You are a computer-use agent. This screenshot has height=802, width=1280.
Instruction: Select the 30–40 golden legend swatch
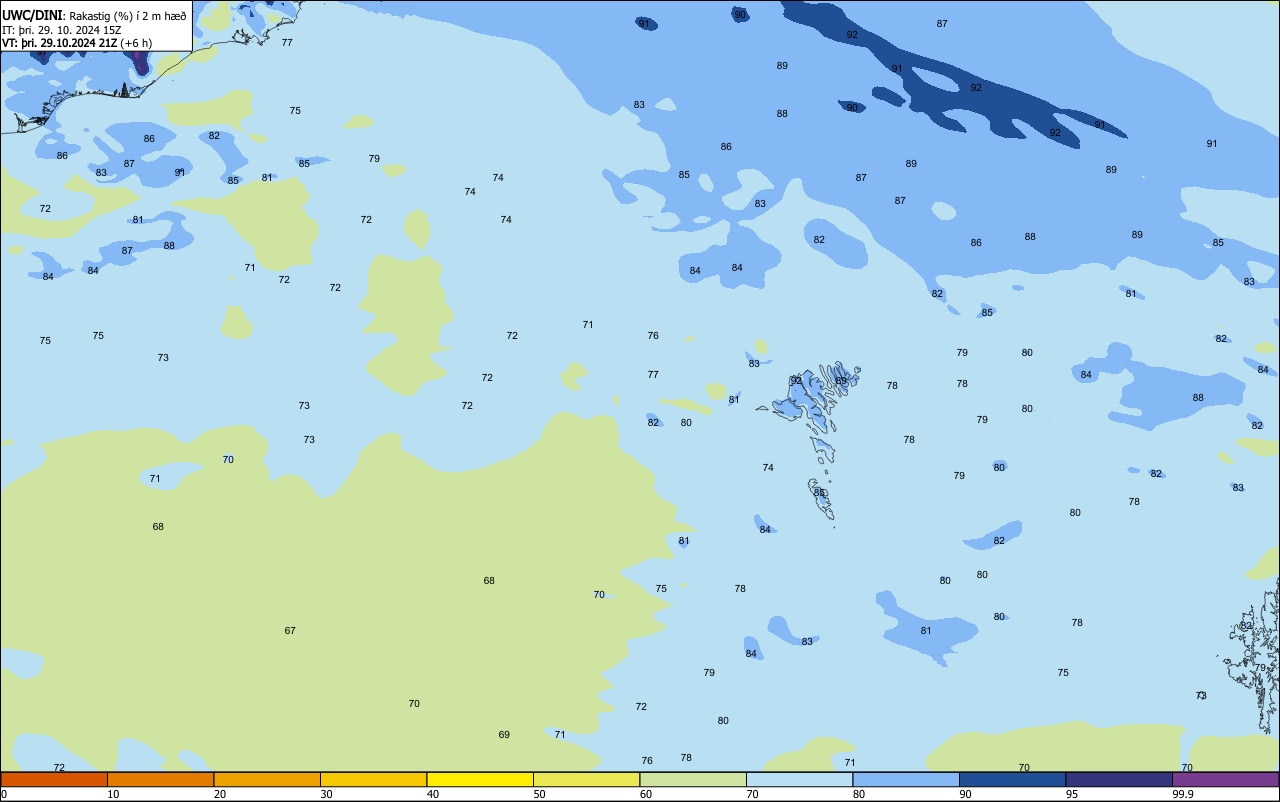click(373, 779)
